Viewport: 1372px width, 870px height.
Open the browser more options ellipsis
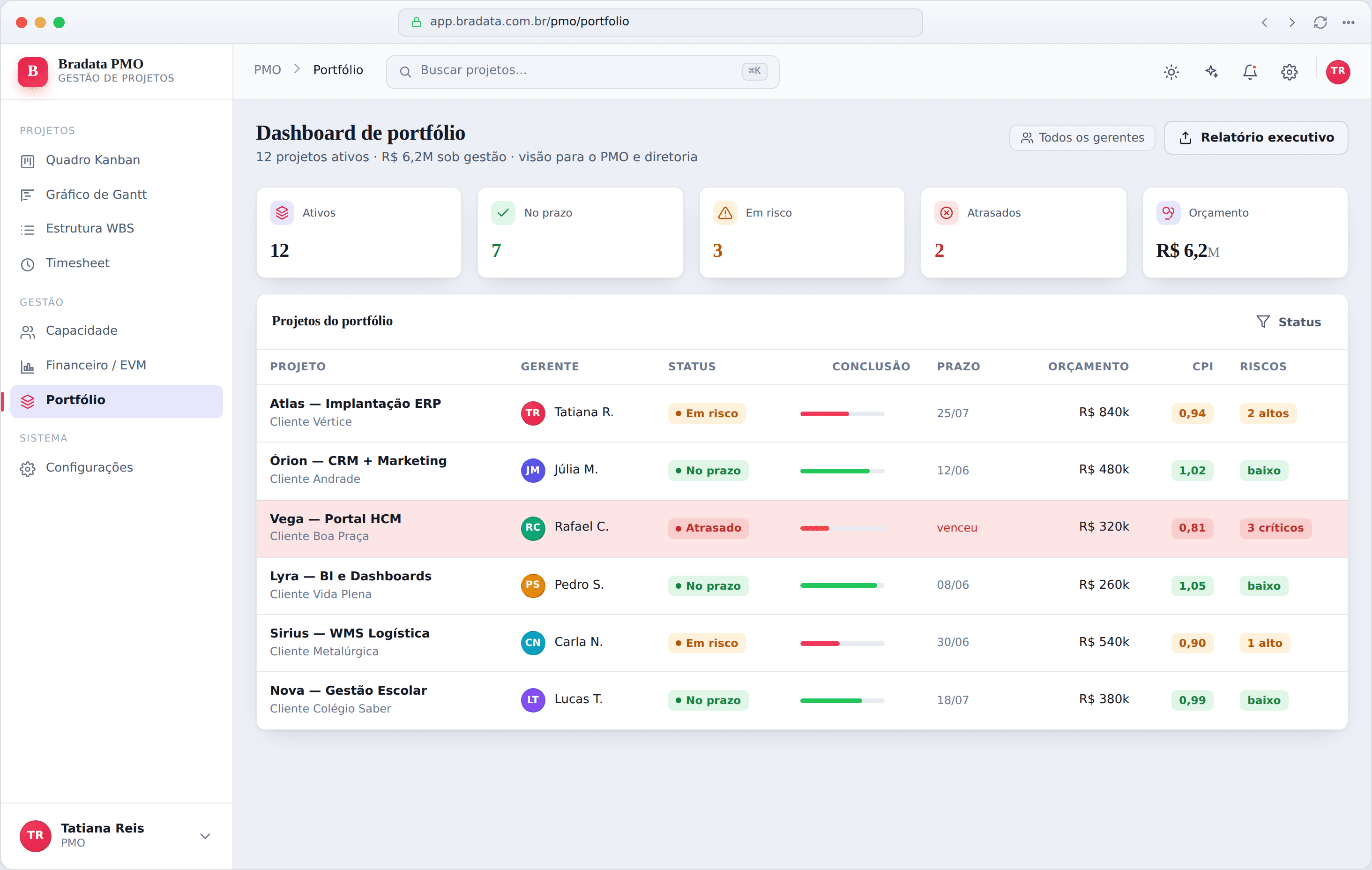pos(1348,23)
